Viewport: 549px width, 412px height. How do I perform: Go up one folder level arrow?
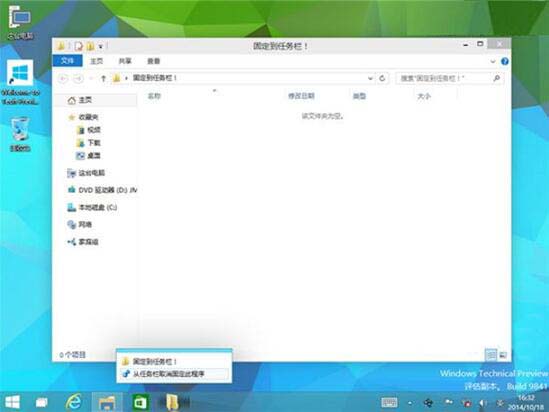tap(103, 79)
